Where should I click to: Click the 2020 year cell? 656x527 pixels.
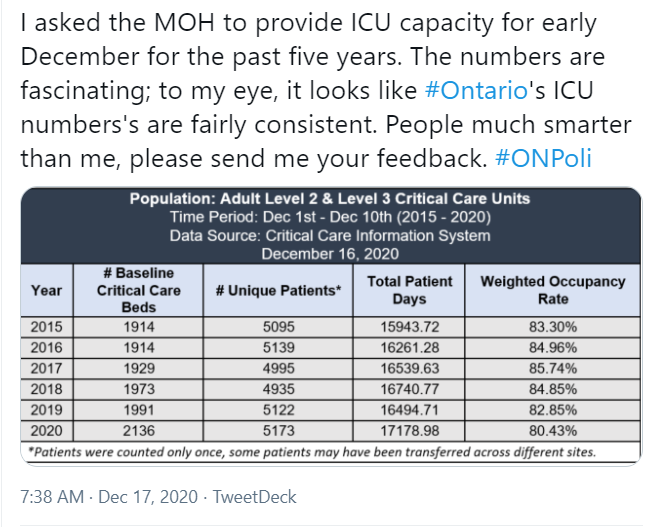coord(47,433)
